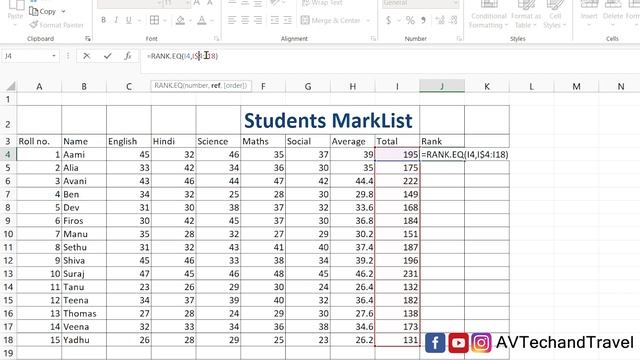
Task: Center text horizontally
Action: tap(245, 20)
